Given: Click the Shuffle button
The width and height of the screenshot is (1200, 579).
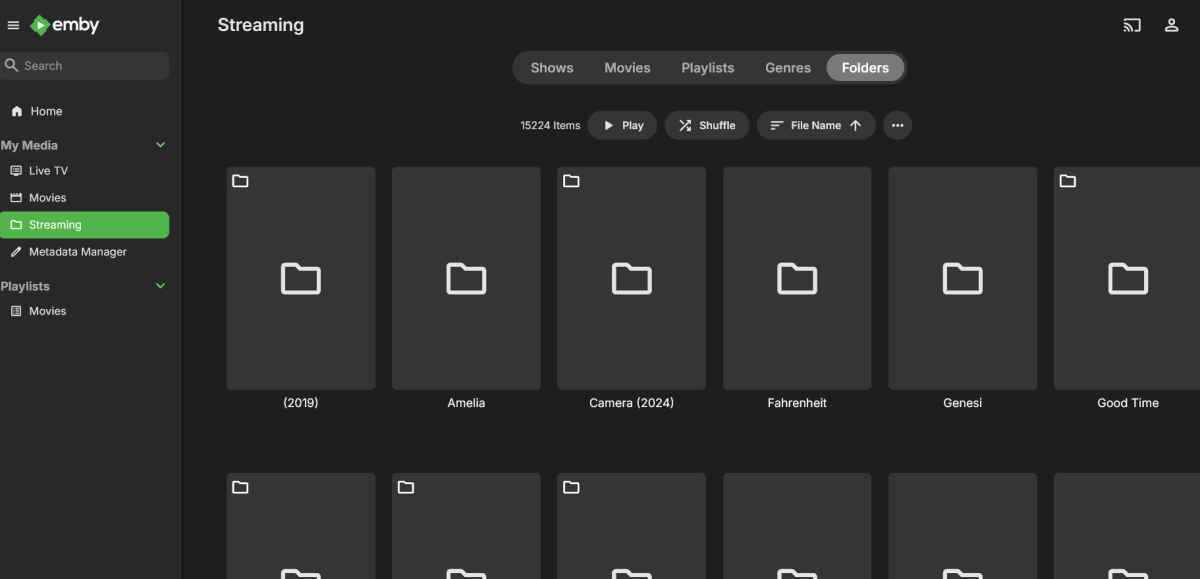Looking at the screenshot, I should (x=707, y=125).
